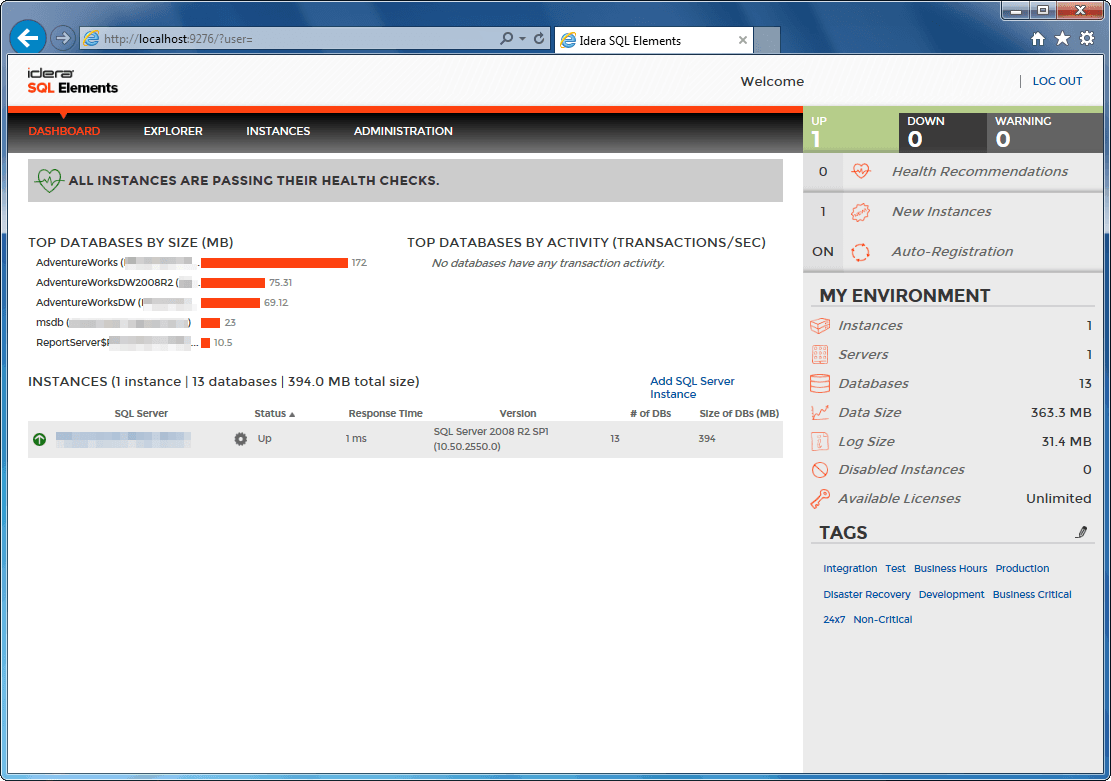Click the Response Time column header
1111x781 pixels.
[x=385, y=413]
